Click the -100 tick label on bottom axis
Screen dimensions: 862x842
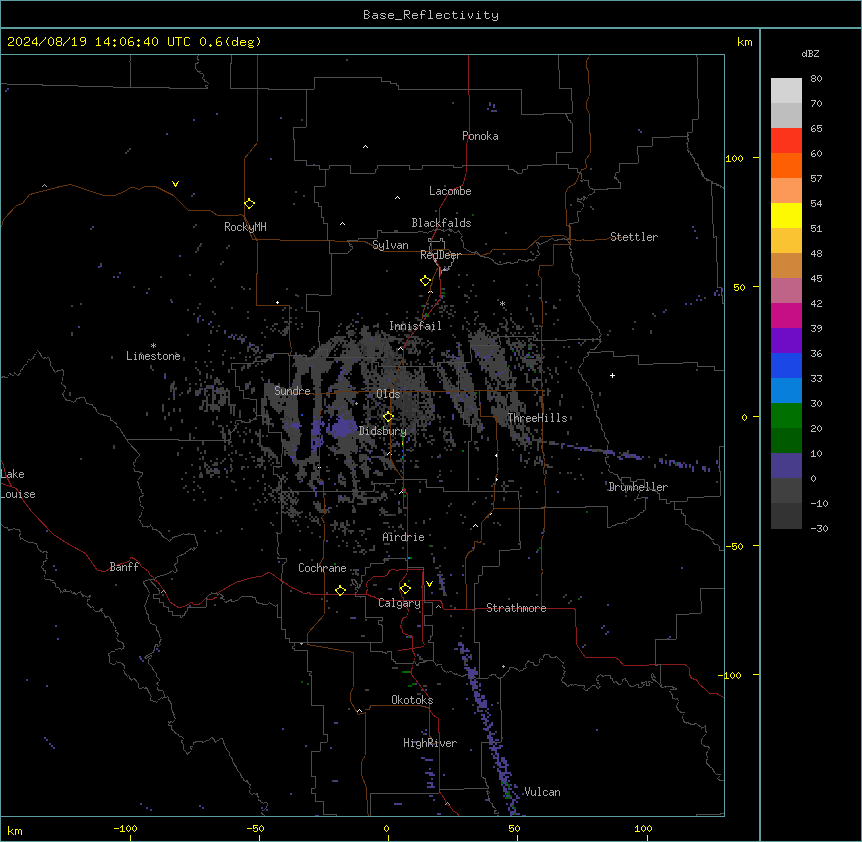(125, 828)
